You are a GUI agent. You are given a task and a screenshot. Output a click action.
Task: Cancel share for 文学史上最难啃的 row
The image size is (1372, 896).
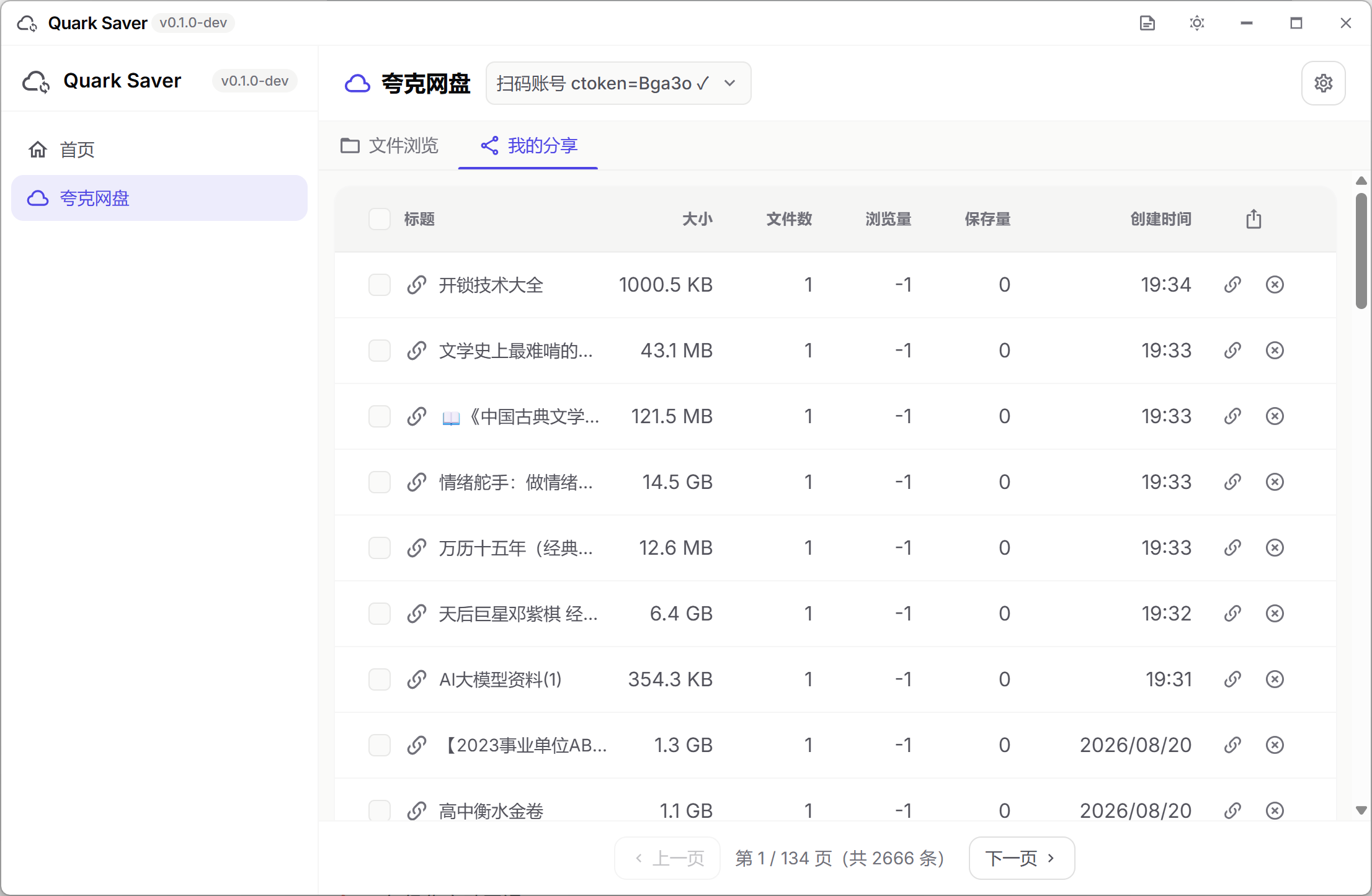pos(1275,351)
